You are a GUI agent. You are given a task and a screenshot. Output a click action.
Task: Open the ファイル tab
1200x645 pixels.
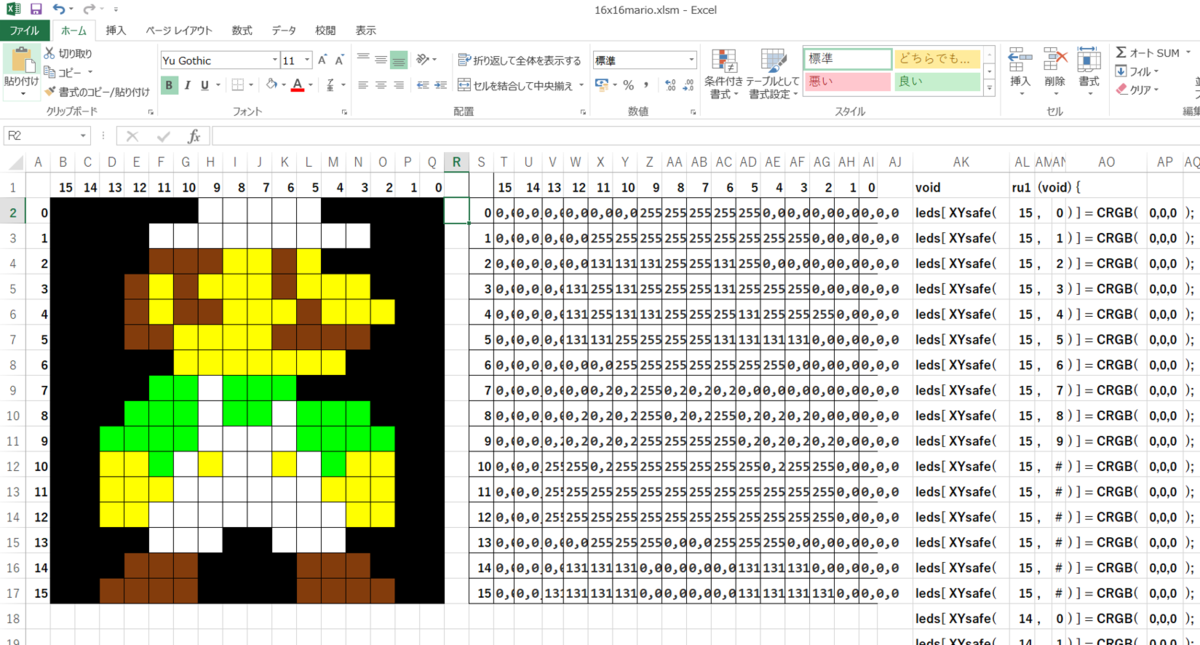[23, 30]
